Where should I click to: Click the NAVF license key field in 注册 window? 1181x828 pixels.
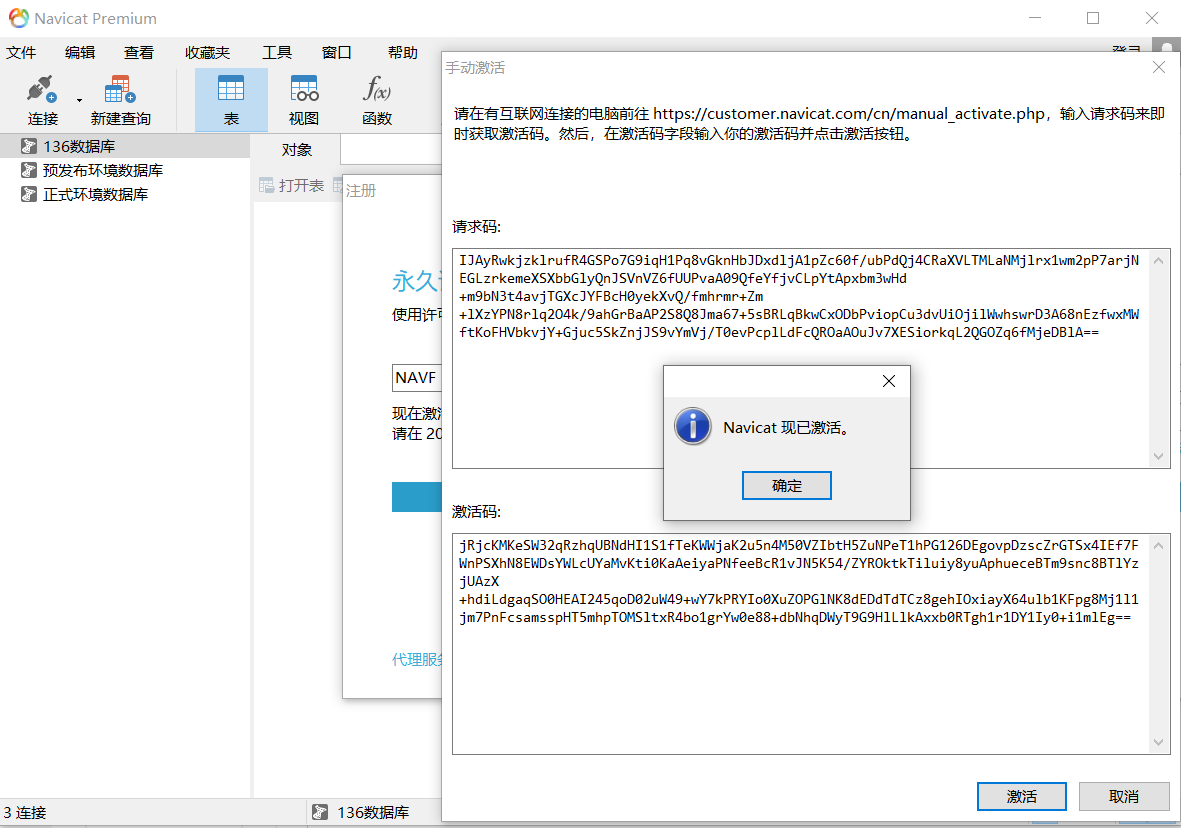417,377
